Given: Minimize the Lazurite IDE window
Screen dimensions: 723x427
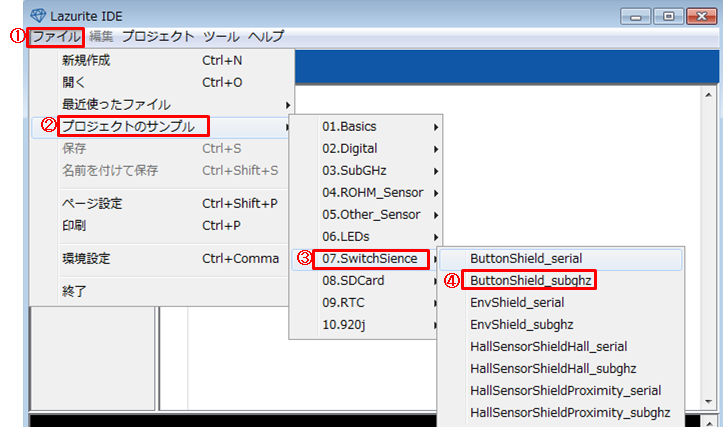Looking at the screenshot, I should [x=636, y=17].
